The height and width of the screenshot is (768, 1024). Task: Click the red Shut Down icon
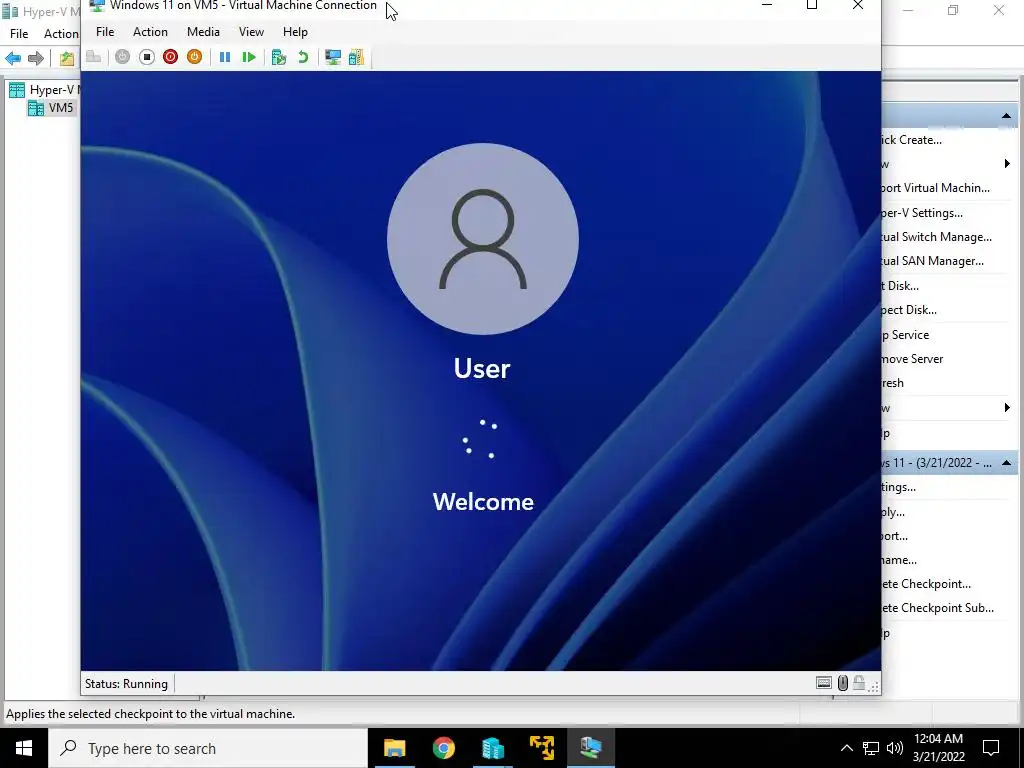click(170, 57)
